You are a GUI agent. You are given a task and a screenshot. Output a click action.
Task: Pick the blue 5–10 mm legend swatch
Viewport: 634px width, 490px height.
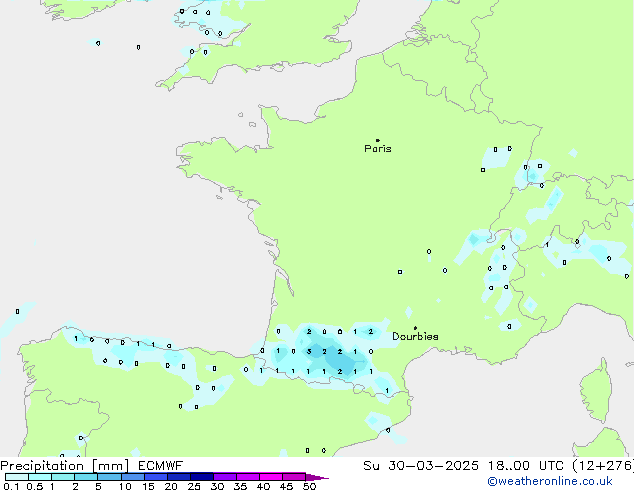coord(109,477)
